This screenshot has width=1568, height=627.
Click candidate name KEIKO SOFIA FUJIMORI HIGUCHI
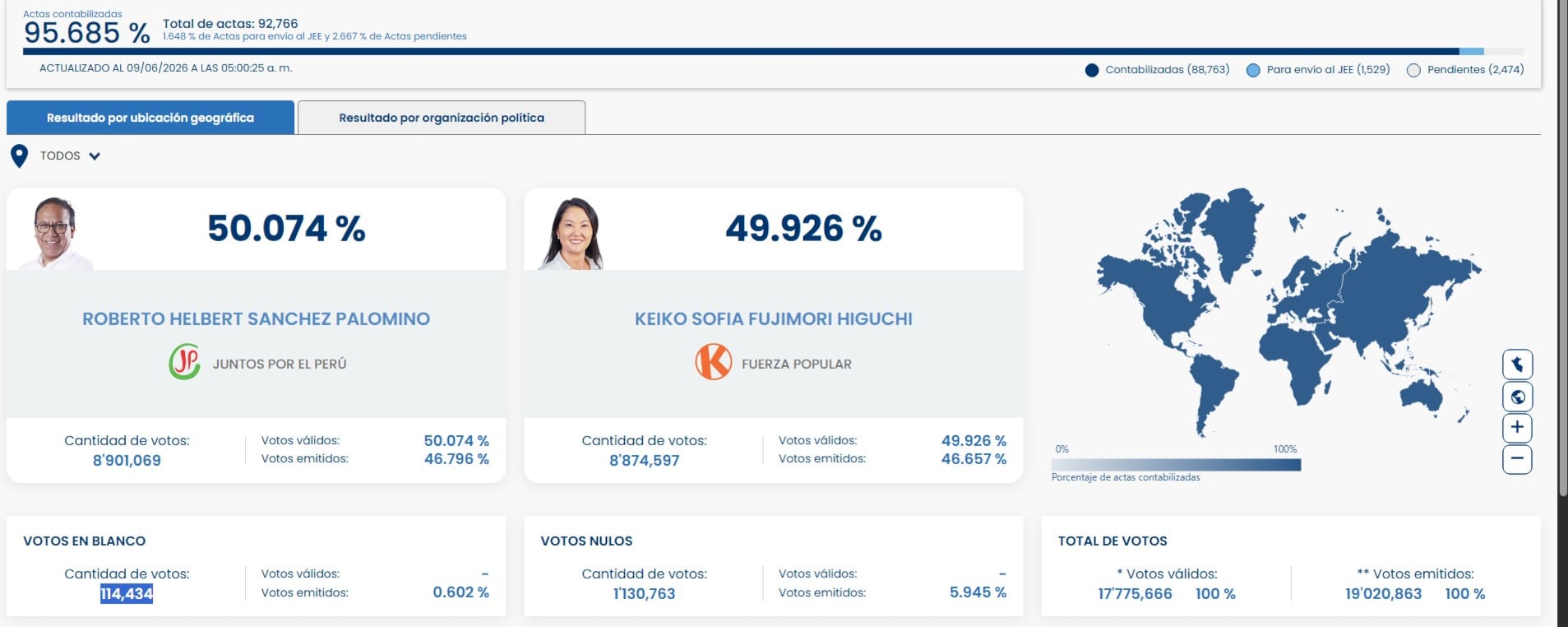pos(774,319)
